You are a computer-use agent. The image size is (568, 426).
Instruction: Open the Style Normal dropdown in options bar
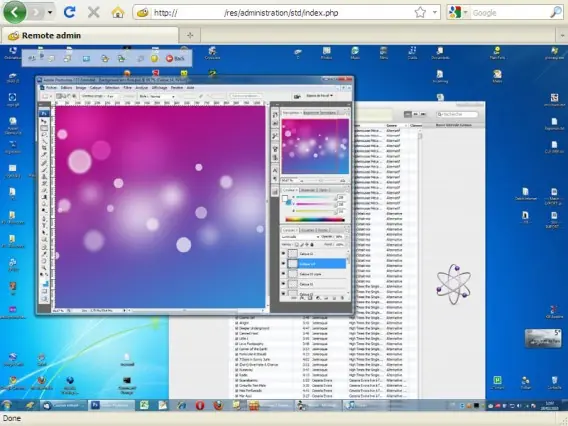point(158,96)
